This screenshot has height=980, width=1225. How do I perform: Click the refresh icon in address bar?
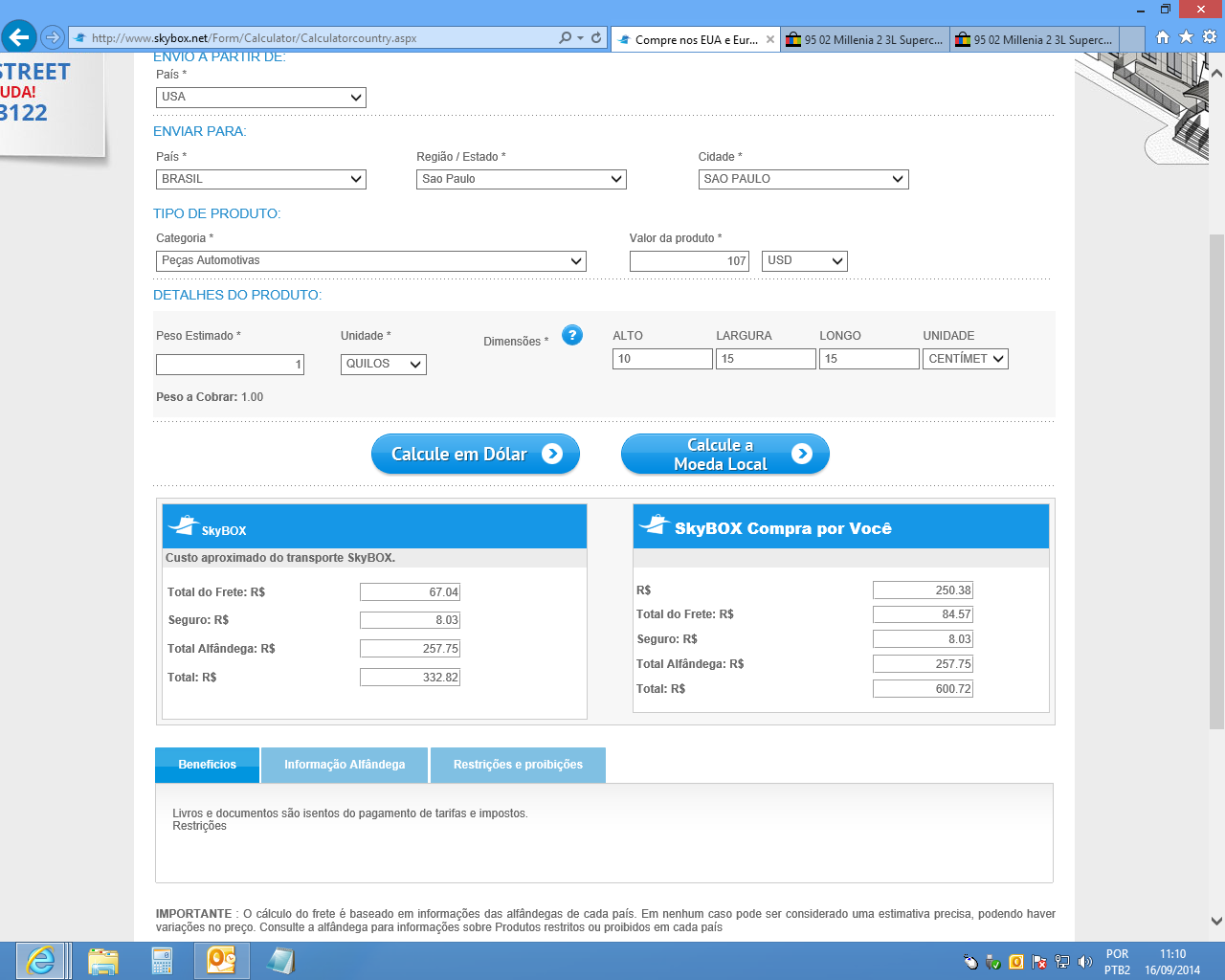(596, 37)
